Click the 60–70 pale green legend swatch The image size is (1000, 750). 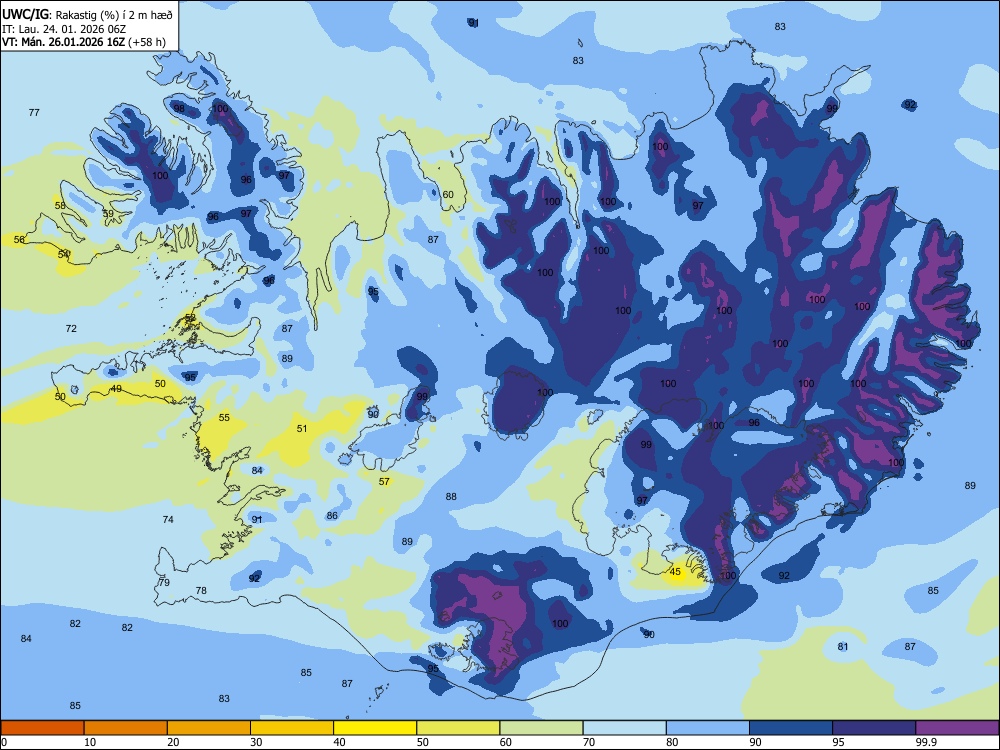point(541,728)
